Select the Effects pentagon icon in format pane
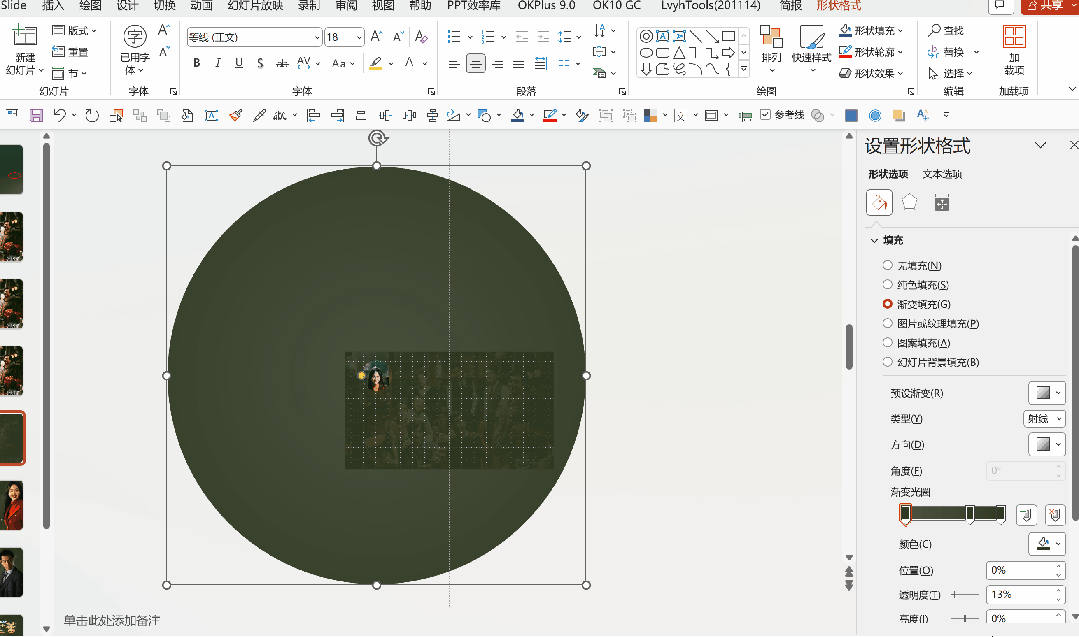The width and height of the screenshot is (1079, 637). point(910,202)
